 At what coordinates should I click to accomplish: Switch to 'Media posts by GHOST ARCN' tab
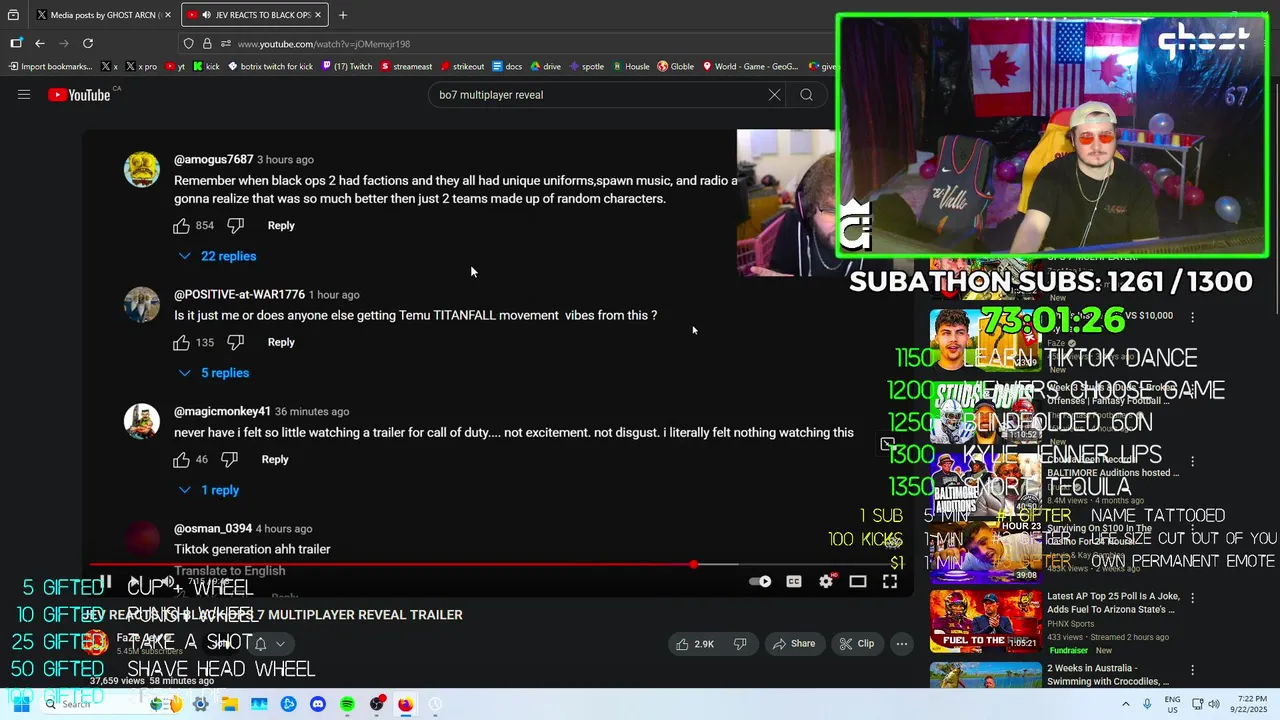click(x=104, y=15)
